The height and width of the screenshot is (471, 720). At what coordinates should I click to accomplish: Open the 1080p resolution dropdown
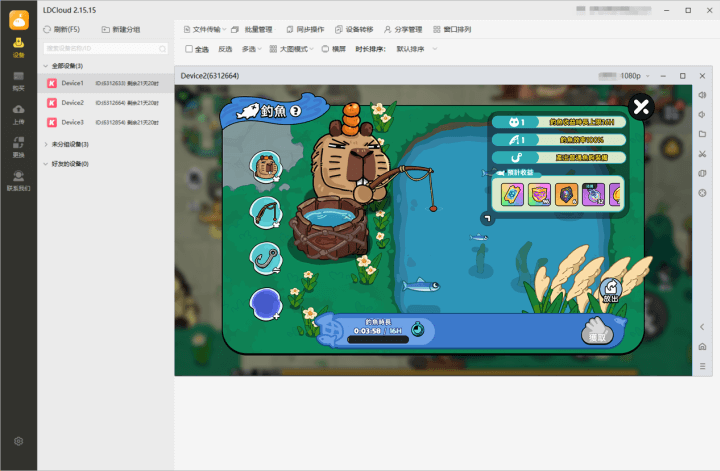point(635,76)
